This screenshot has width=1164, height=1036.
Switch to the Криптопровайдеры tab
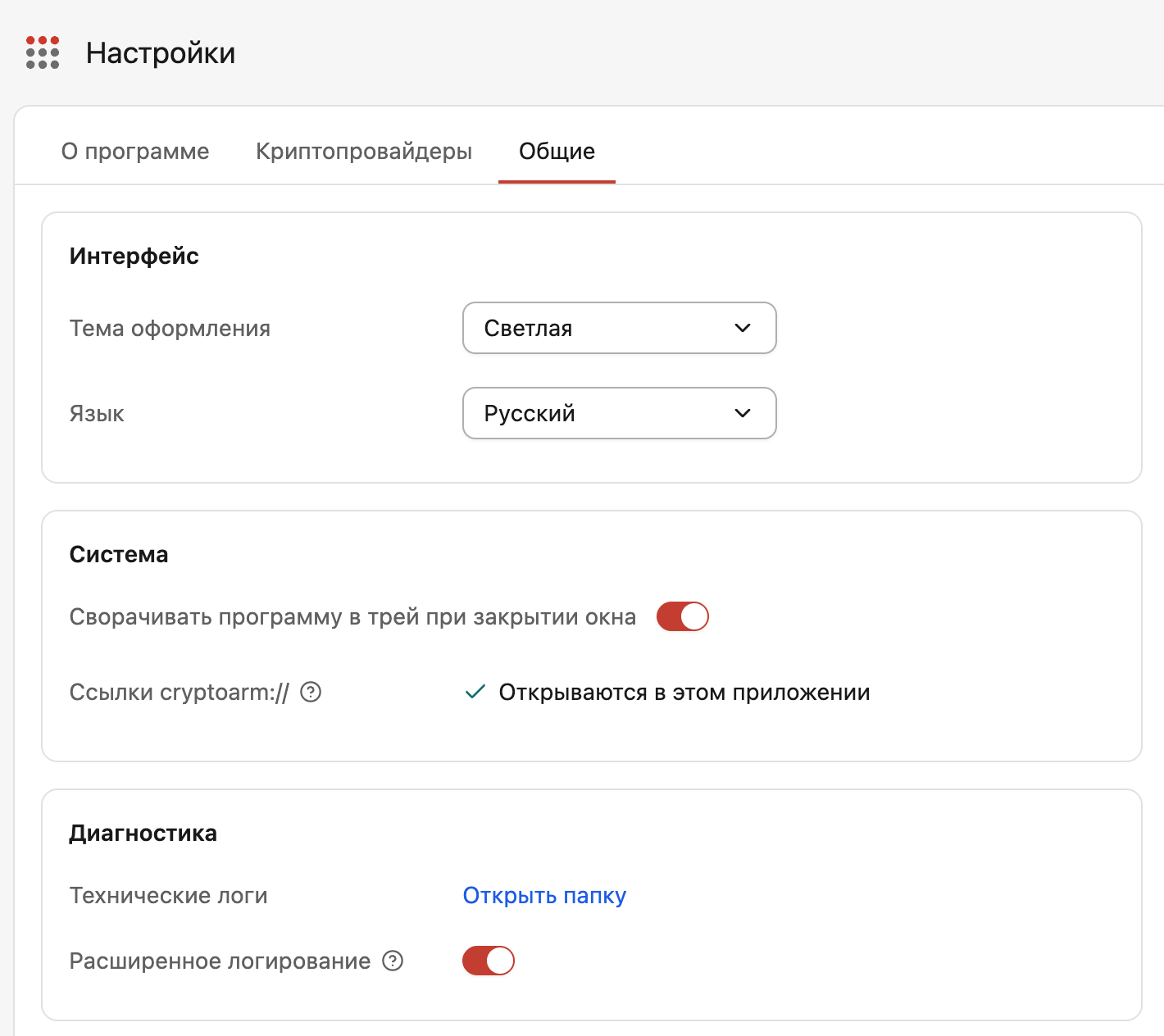(364, 152)
